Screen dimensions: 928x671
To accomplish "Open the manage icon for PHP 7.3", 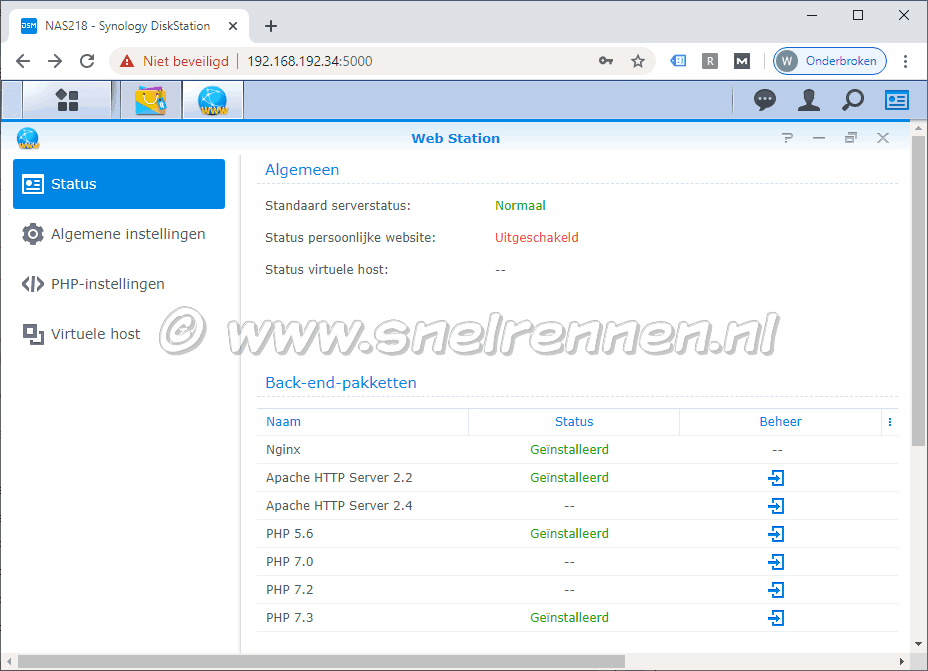I will [x=776, y=618].
